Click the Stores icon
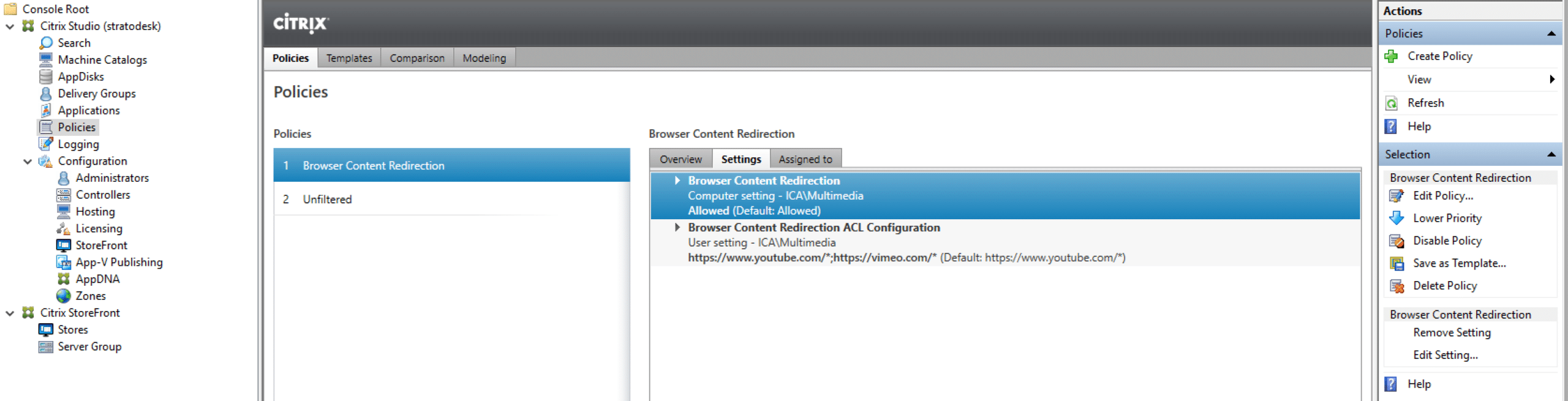 pyautogui.click(x=46, y=329)
